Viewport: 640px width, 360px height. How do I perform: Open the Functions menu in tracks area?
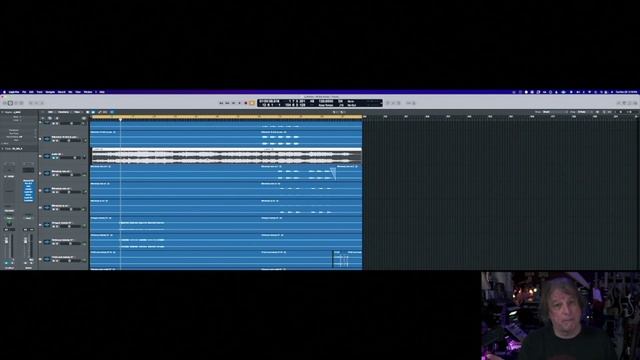coord(63,112)
